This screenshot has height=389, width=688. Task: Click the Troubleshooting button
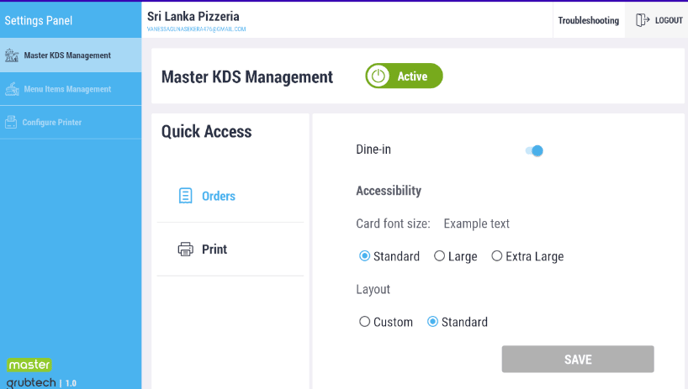point(588,21)
